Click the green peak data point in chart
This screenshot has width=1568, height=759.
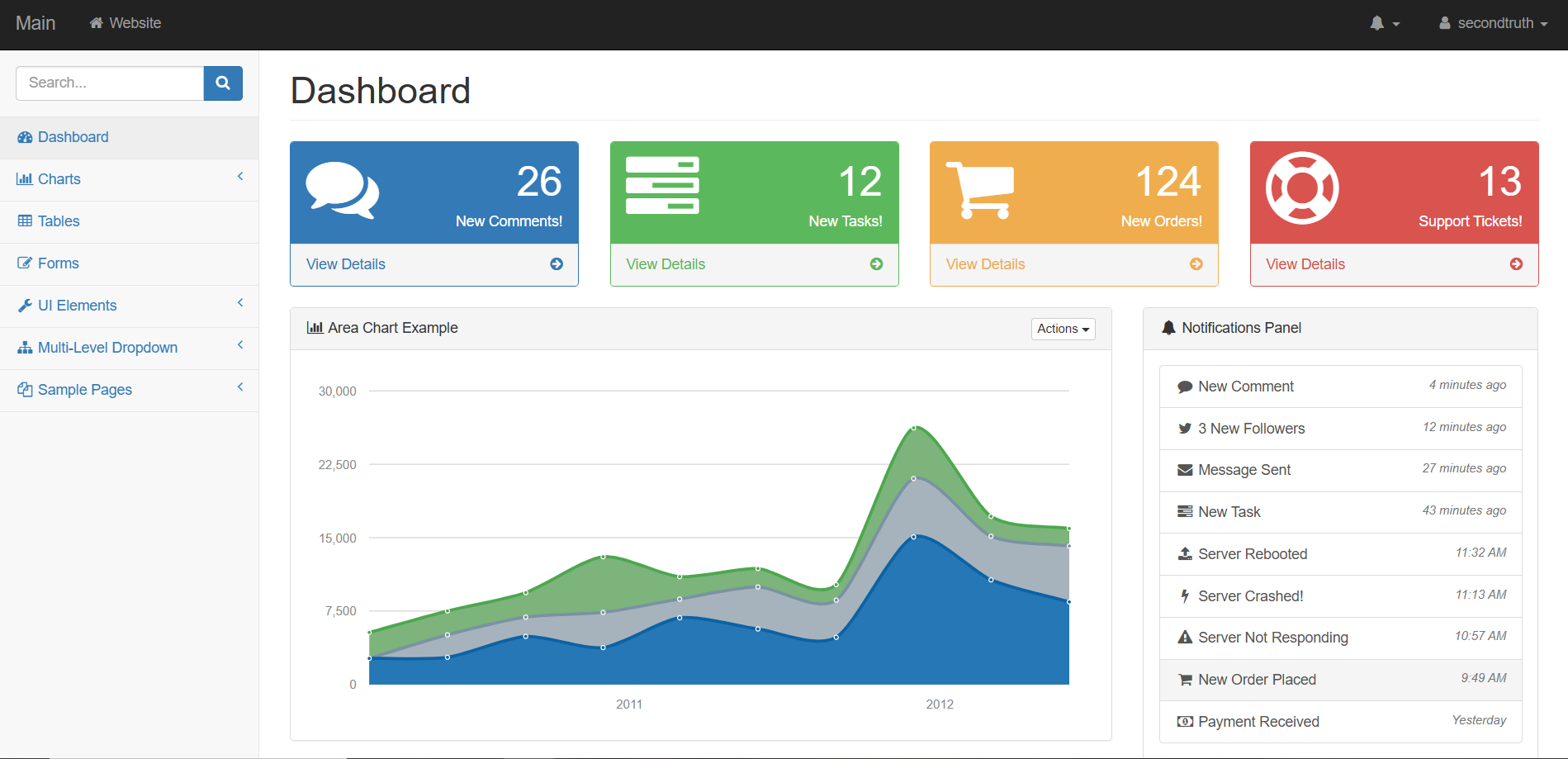[x=914, y=428]
